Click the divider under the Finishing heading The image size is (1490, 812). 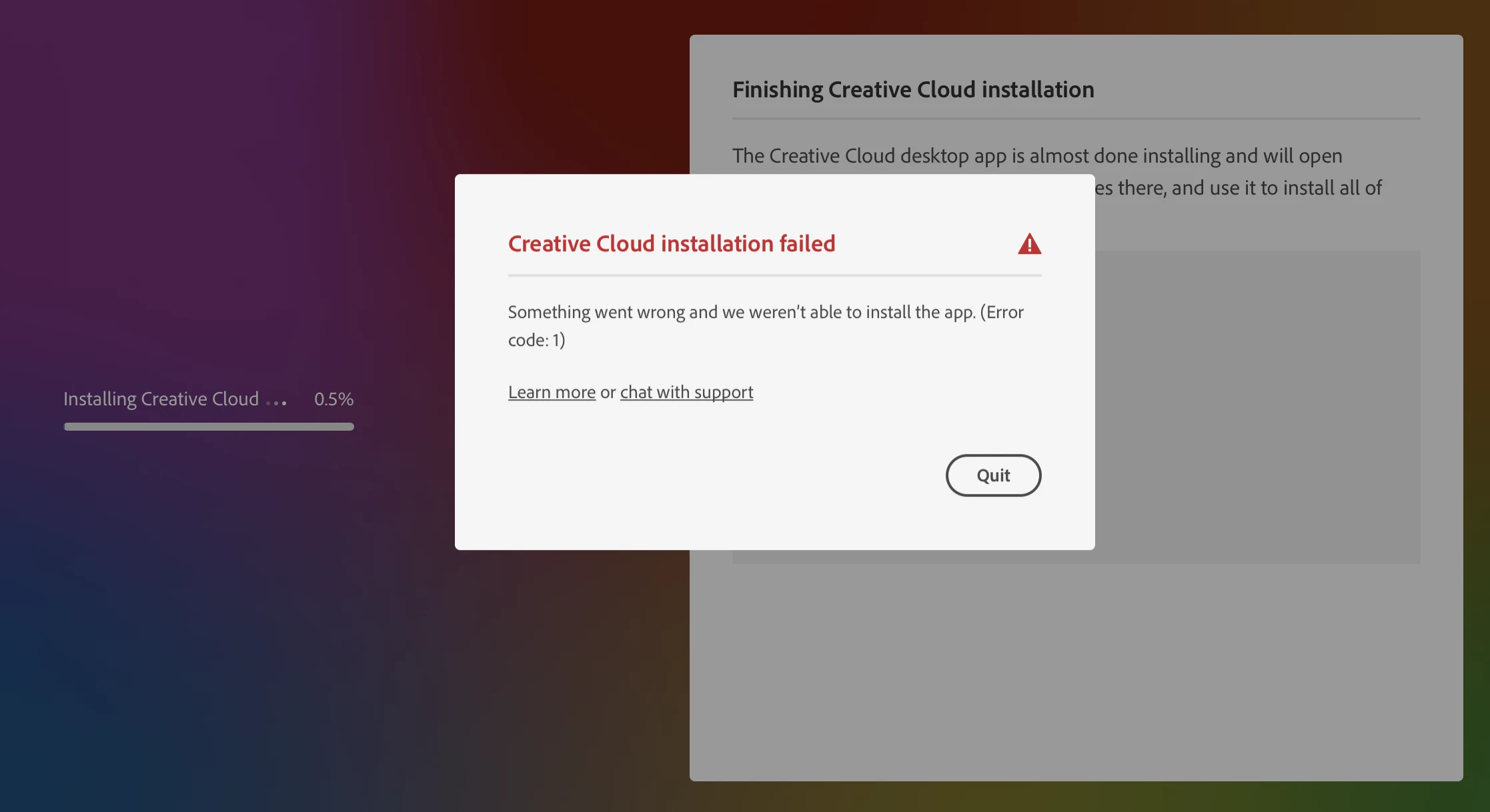coord(1075,119)
